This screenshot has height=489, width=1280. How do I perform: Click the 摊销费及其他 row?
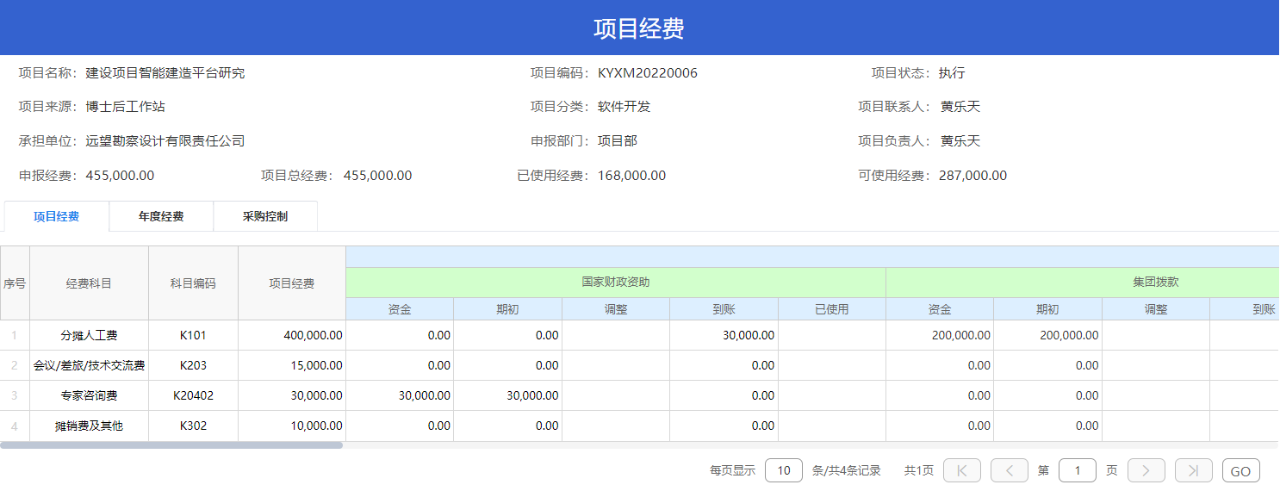coord(640,426)
